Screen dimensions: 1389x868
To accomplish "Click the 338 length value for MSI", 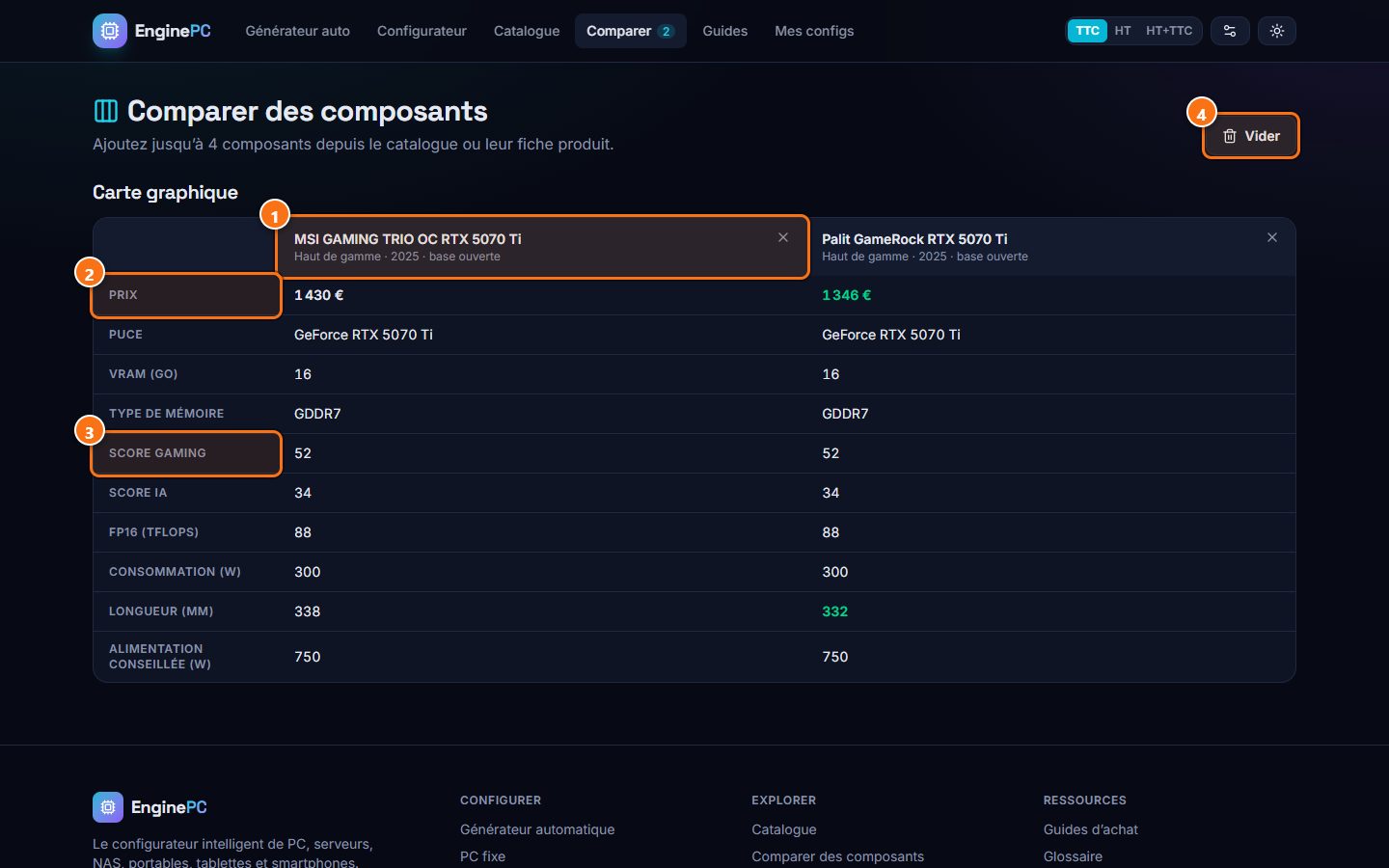I will (x=307, y=611).
